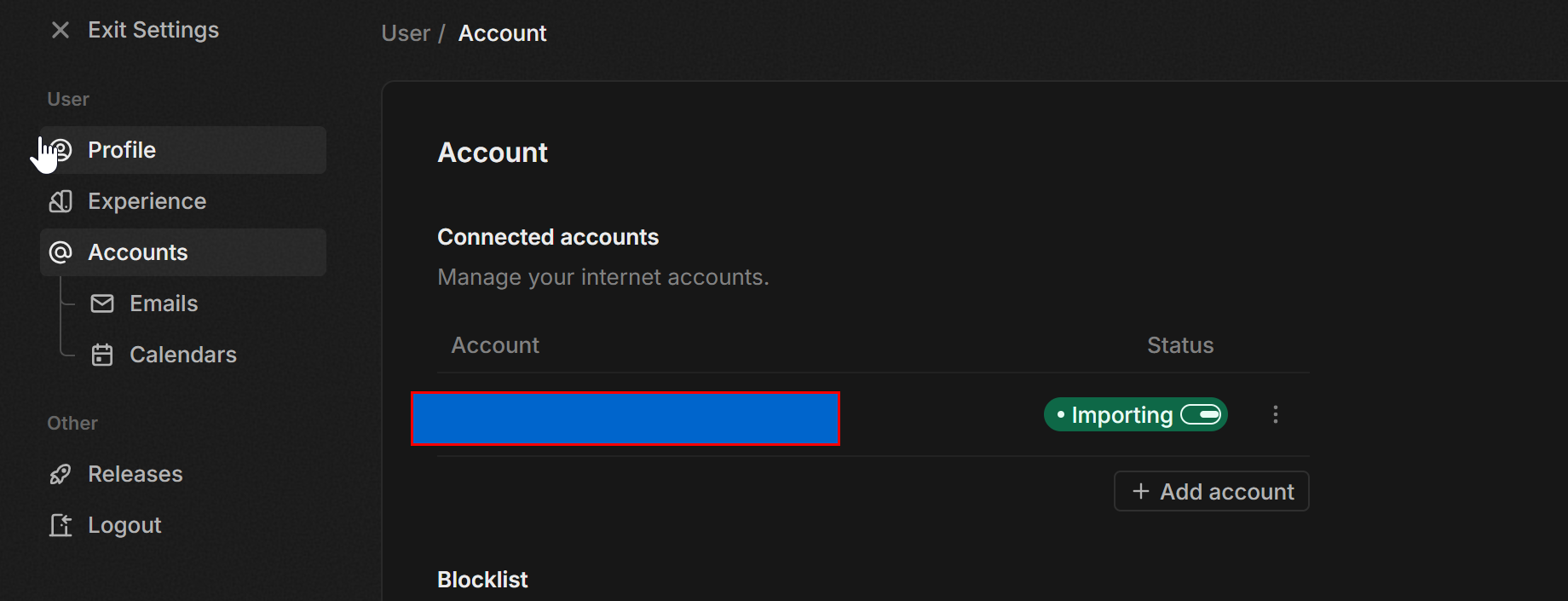
Task: Click the plus icon in Add account
Action: click(1141, 492)
